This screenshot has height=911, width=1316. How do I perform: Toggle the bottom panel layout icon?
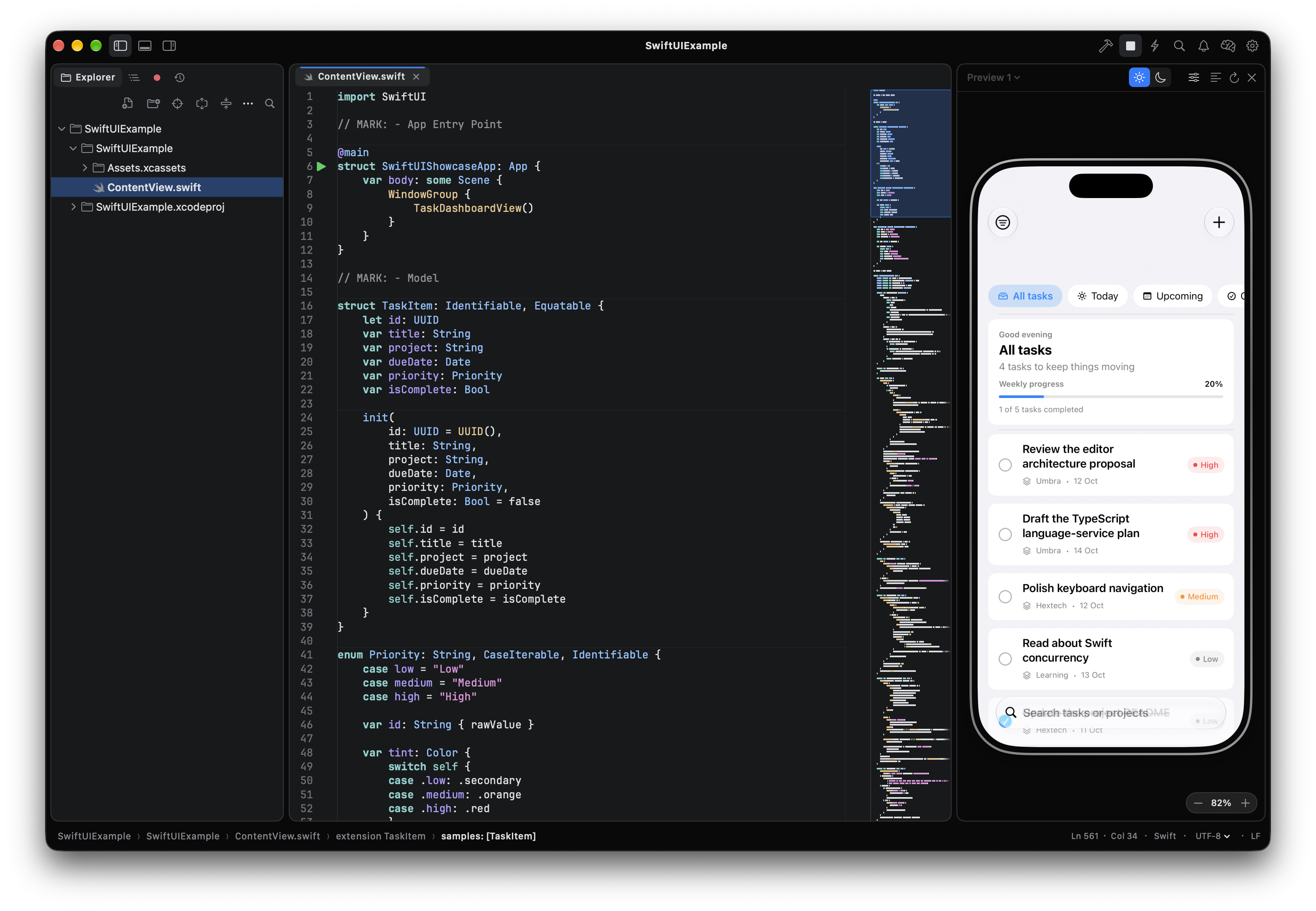coord(145,46)
